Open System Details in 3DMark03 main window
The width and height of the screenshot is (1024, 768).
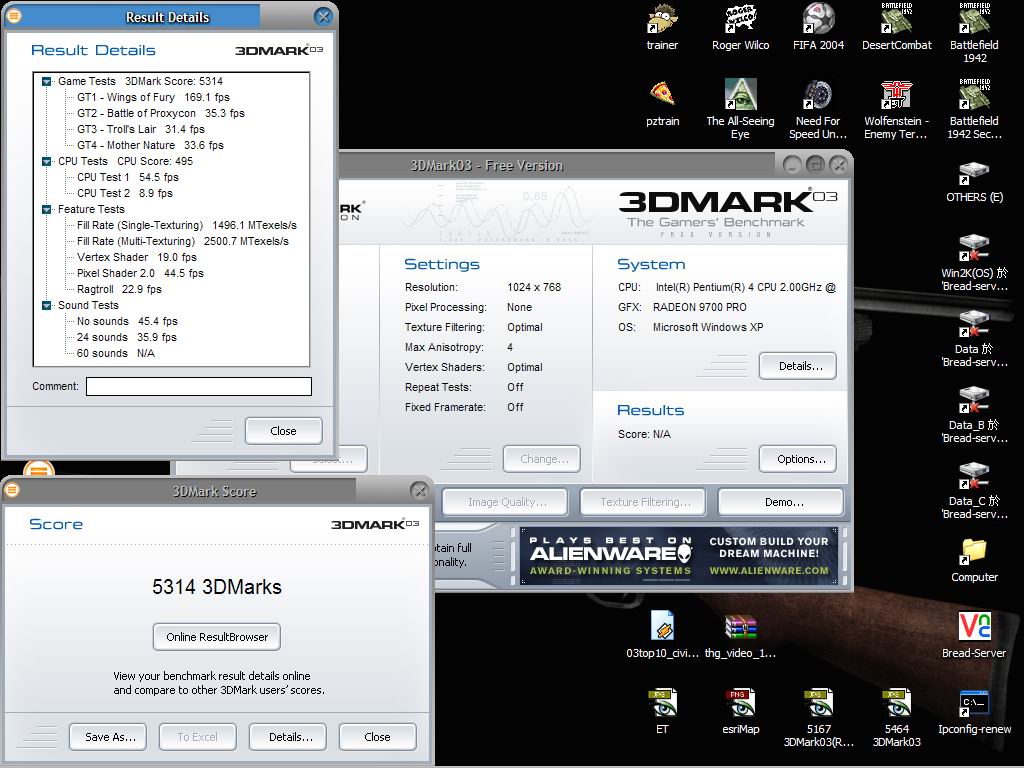(x=797, y=366)
